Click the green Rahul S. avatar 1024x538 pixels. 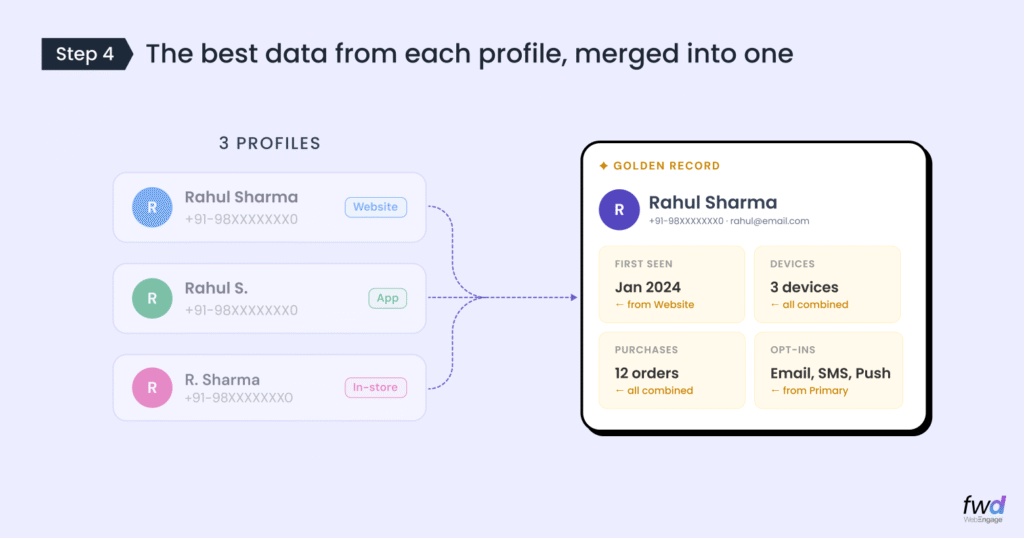coord(152,298)
